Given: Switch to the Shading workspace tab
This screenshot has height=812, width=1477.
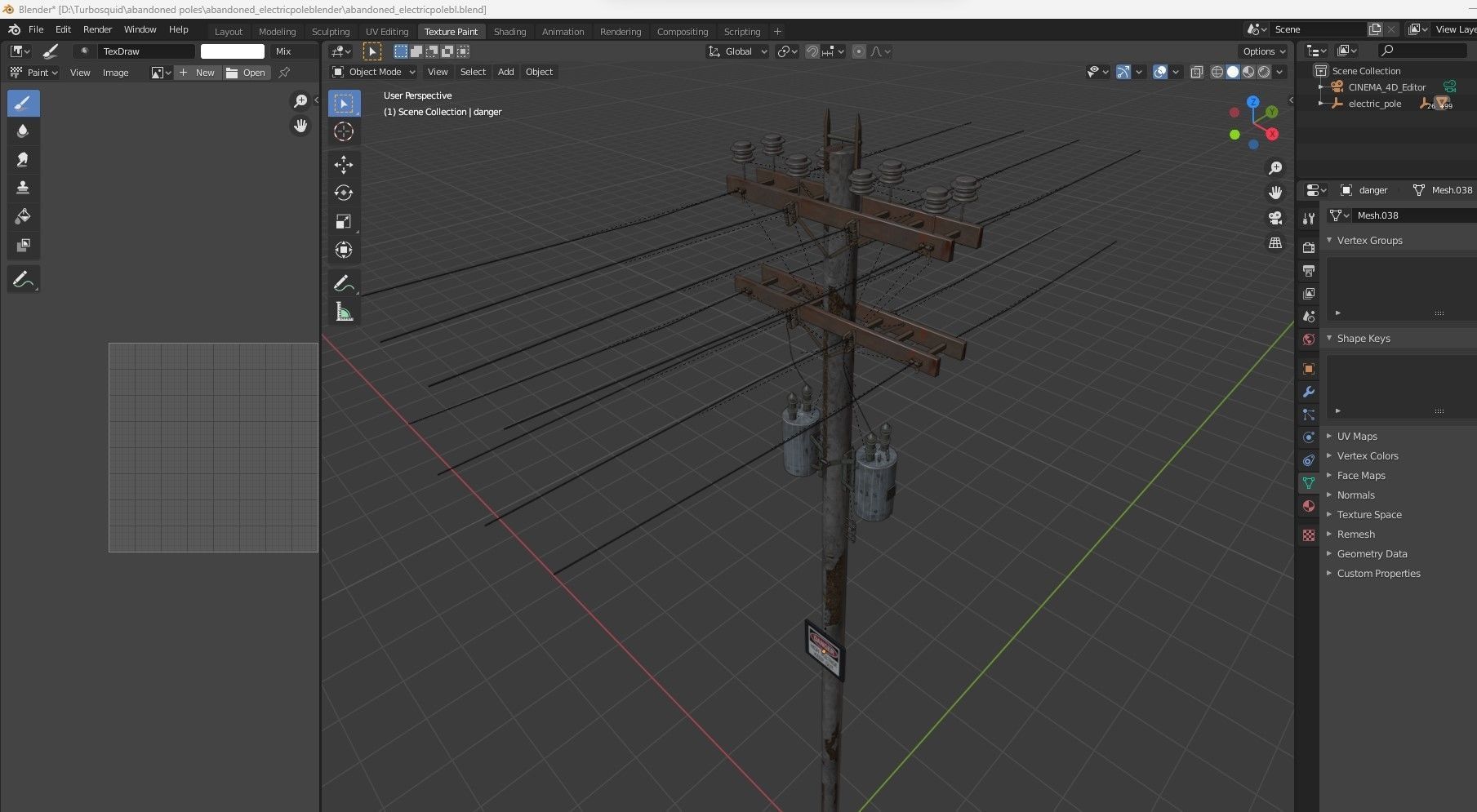Looking at the screenshot, I should tap(509, 32).
